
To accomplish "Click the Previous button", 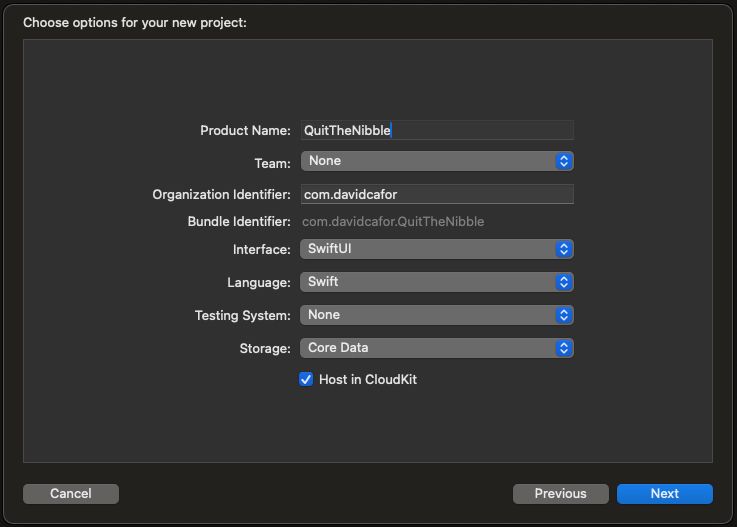I will pos(560,493).
